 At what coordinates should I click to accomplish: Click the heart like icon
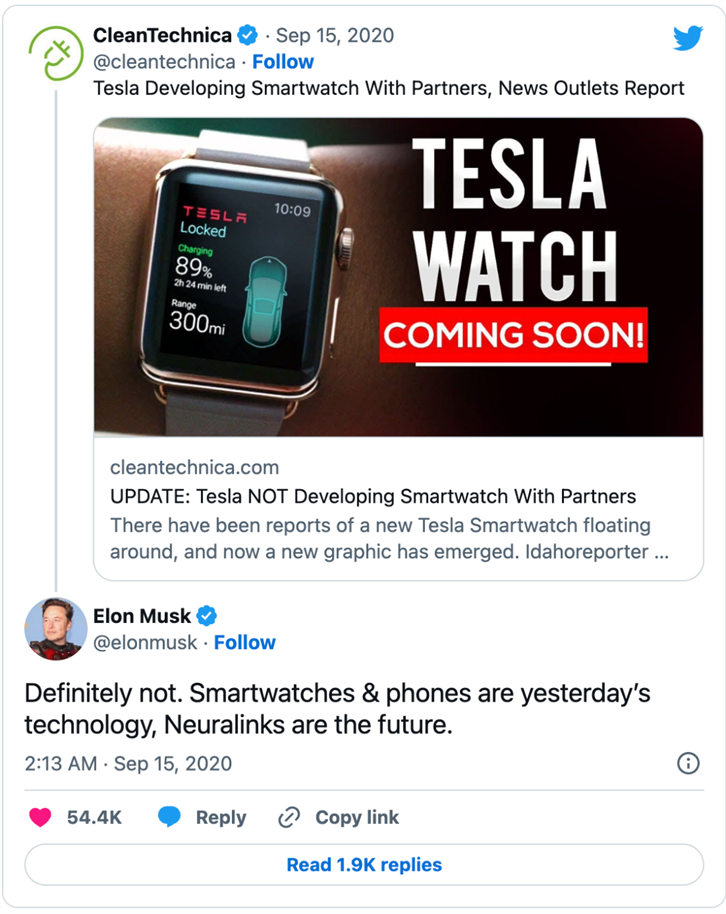(40, 817)
